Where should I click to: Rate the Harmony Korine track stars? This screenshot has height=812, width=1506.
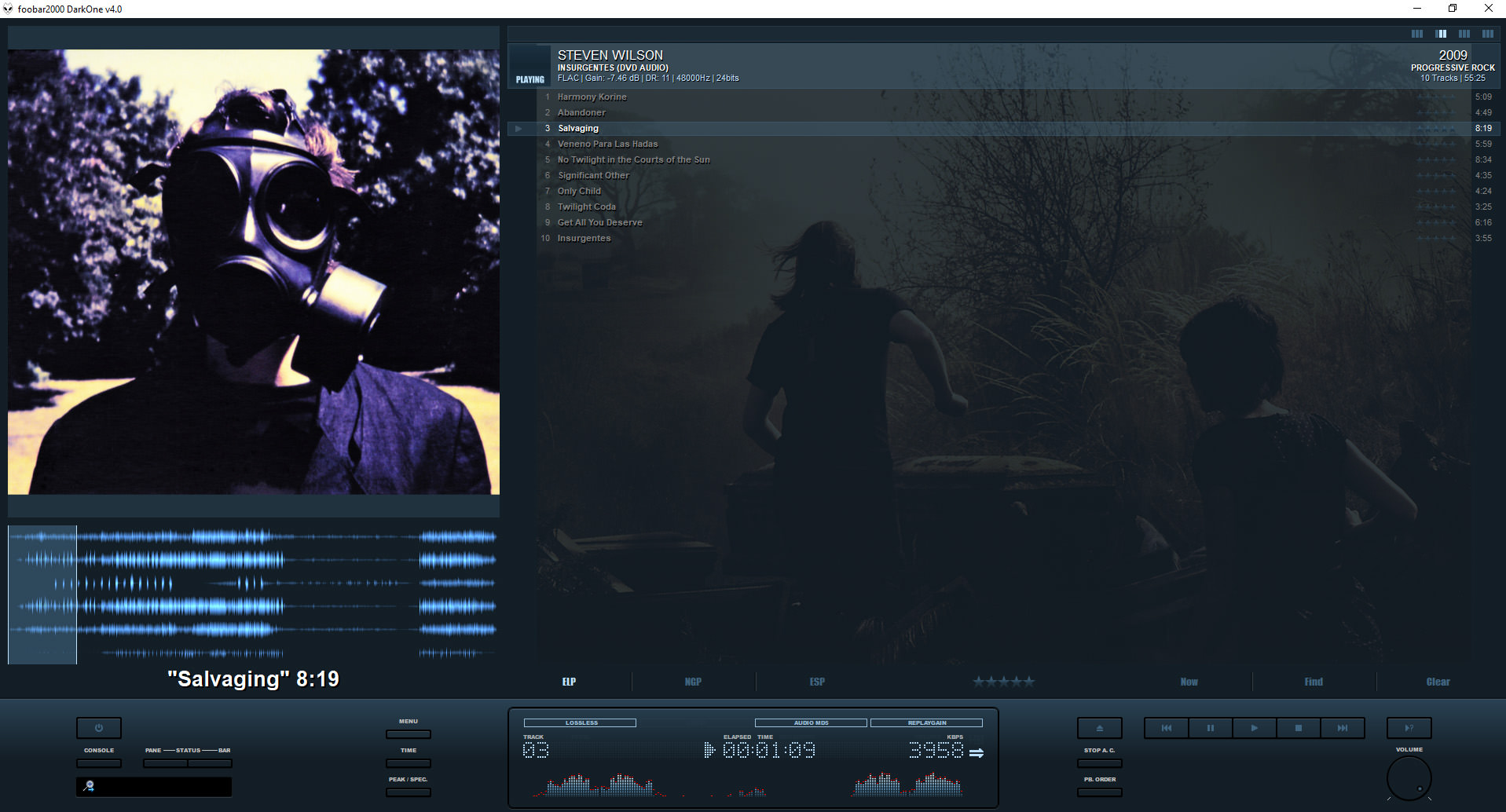[1436, 97]
